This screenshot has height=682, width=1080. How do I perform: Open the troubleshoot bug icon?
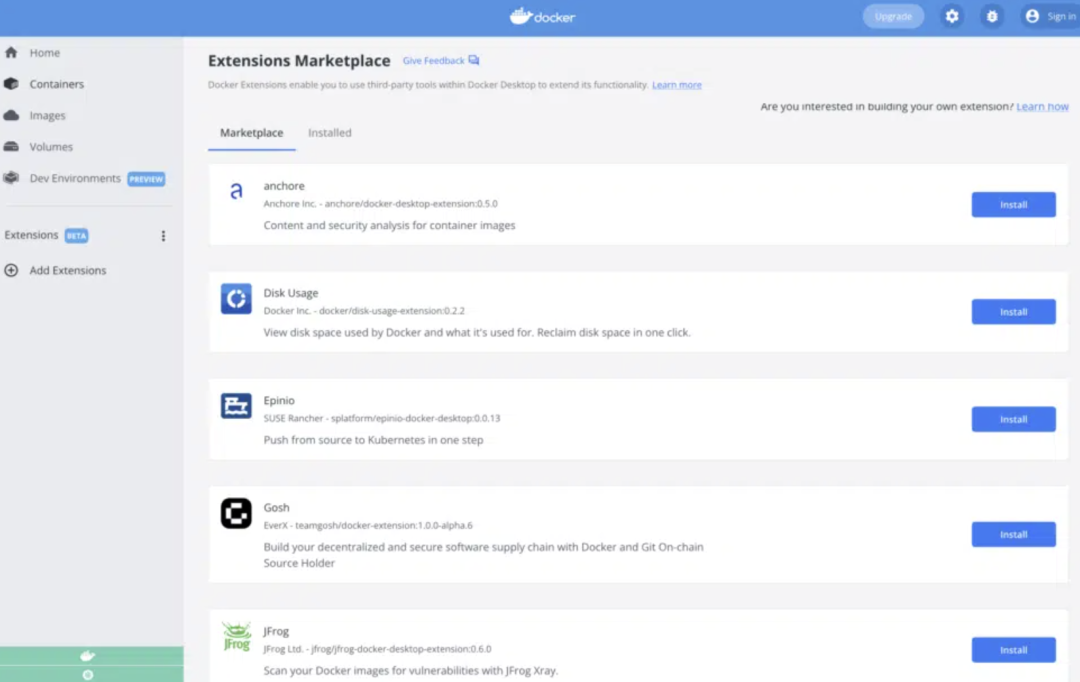(x=992, y=17)
